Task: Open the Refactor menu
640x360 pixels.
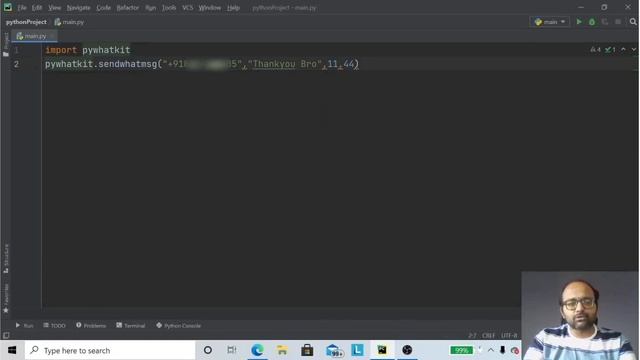Action: (128, 8)
